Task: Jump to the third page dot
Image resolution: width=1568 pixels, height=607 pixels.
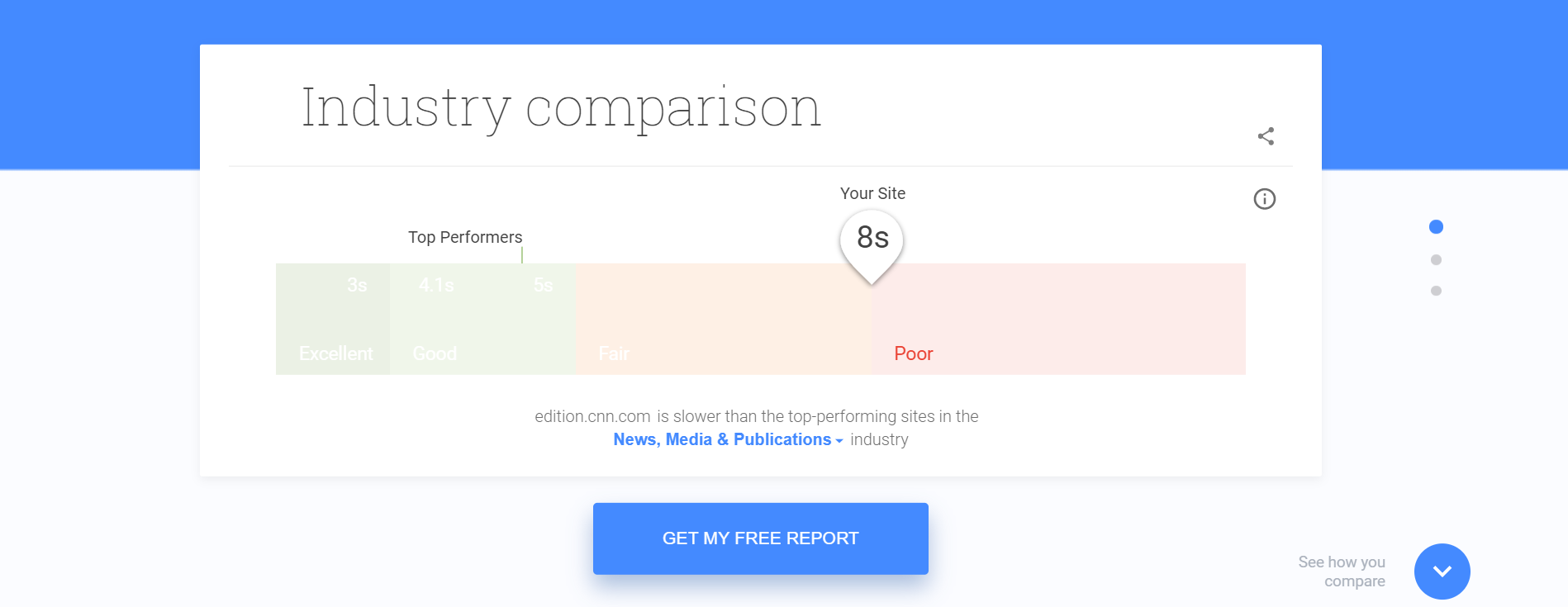Action: coord(1436,291)
